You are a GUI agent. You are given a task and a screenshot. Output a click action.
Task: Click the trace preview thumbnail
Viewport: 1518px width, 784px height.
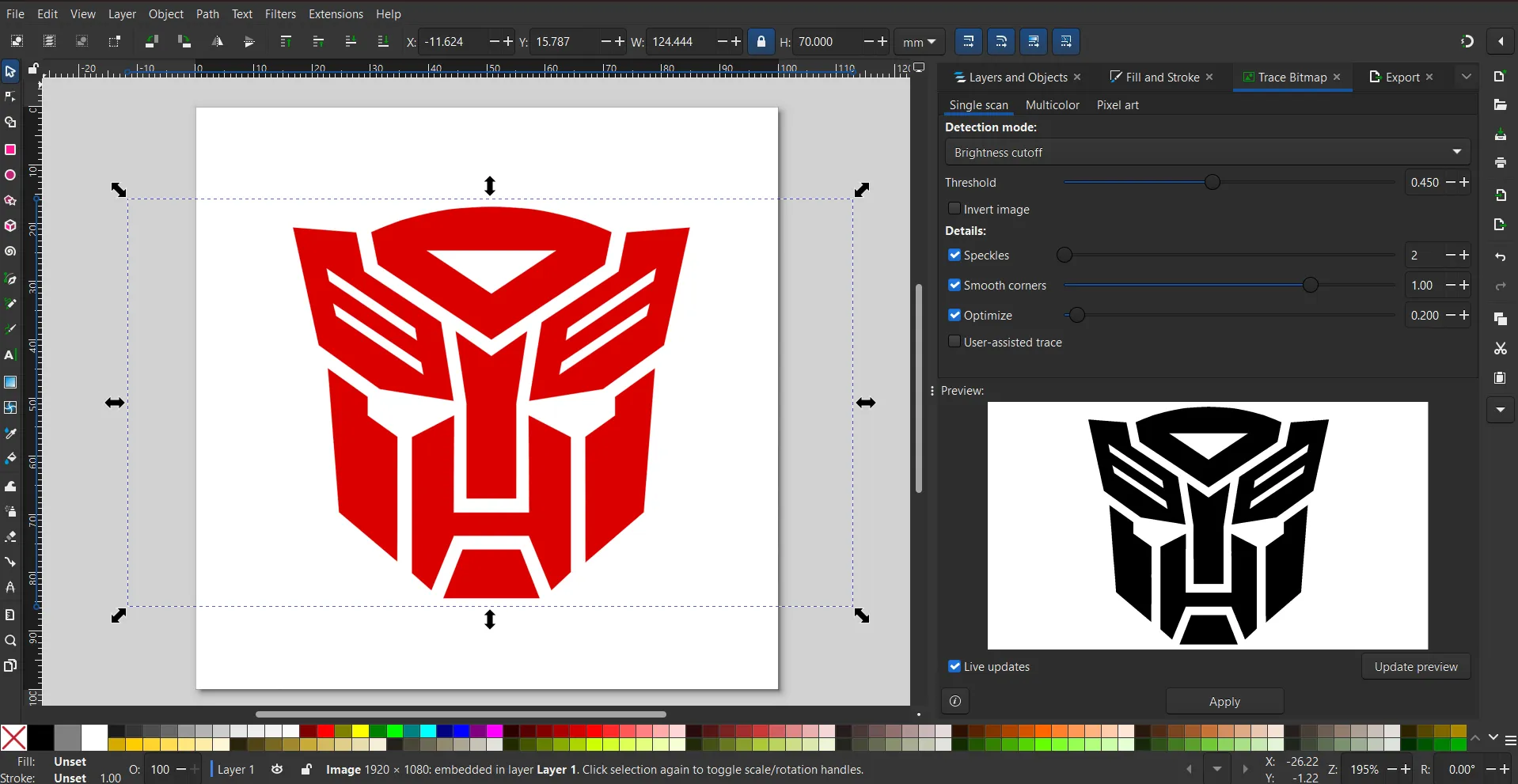(x=1207, y=525)
